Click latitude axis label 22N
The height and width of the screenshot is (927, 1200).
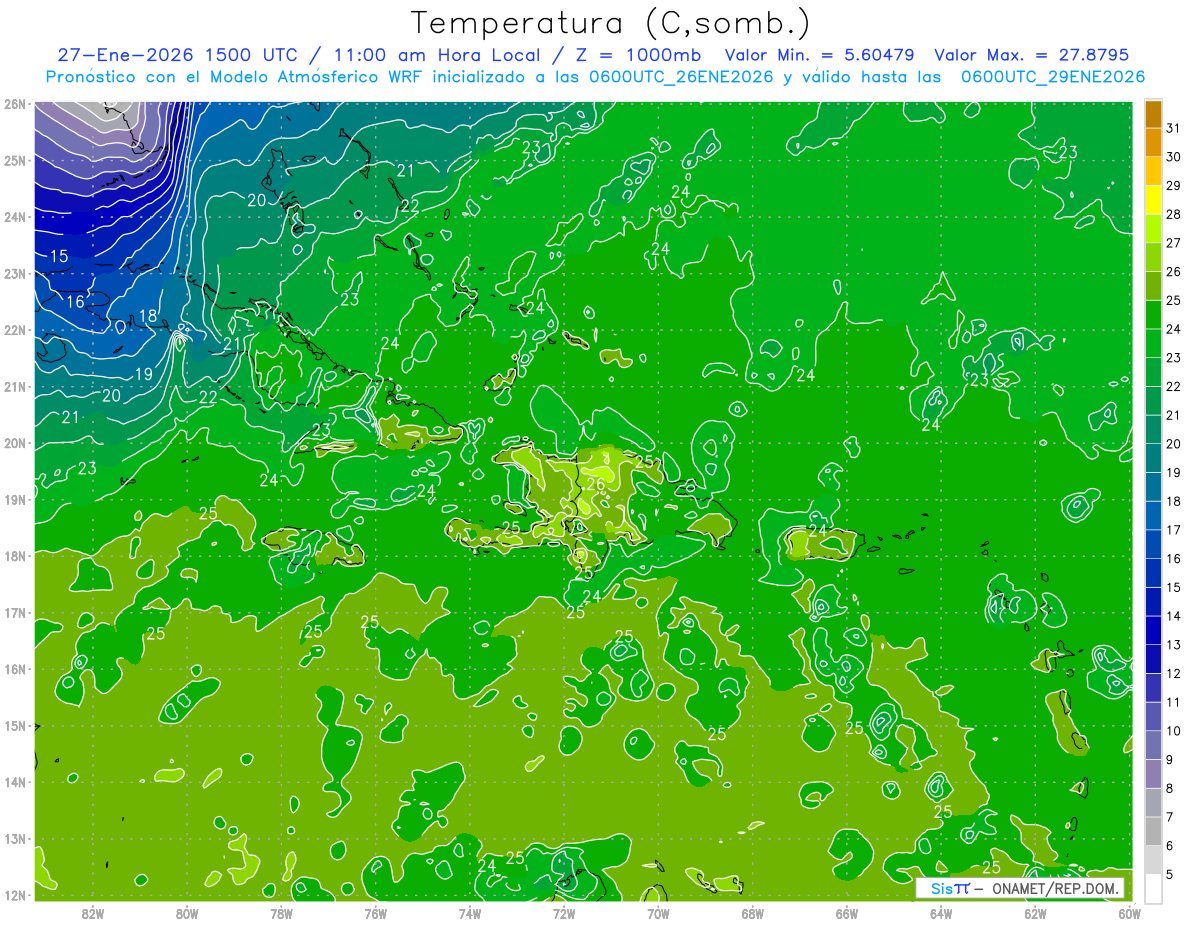[x=14, y=330]
